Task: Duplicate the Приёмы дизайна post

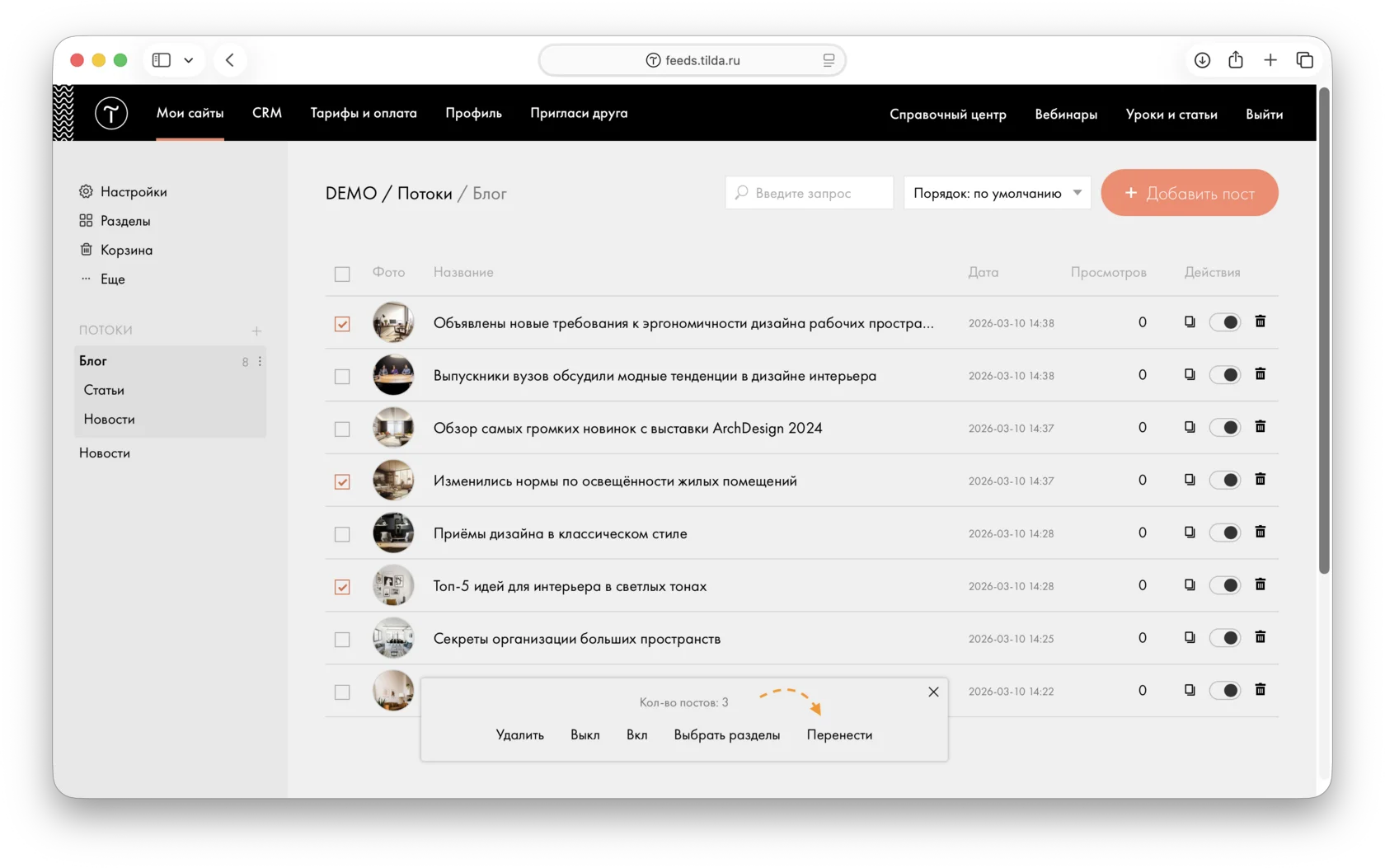Action: click(1190, 533)
